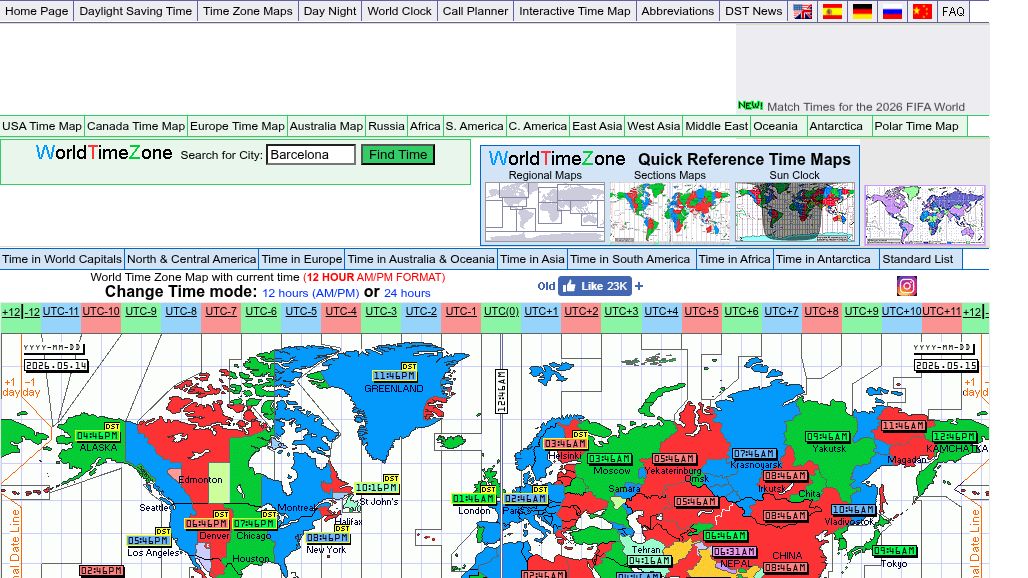Open the purple world map thumbnail
This screenshot has width=1028, height=578.
click(924, 215)
